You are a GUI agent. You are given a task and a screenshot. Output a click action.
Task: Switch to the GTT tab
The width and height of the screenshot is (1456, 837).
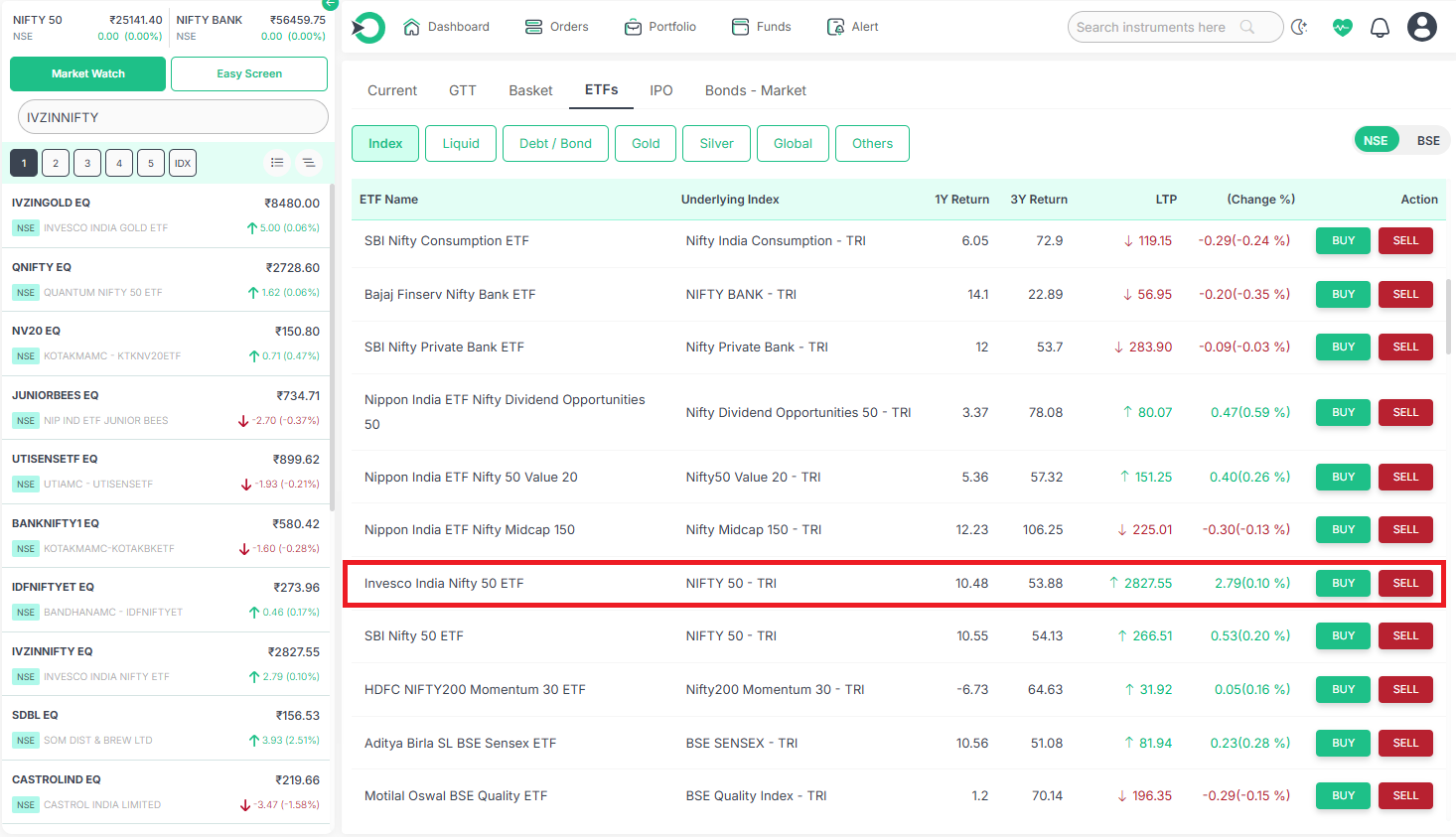click(x=462, y=89)
